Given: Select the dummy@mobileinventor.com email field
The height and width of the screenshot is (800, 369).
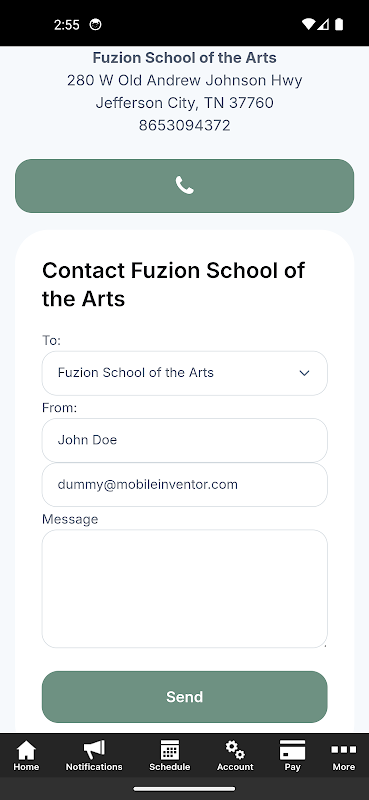Looking at the screenshot, I should pos(184,485).
